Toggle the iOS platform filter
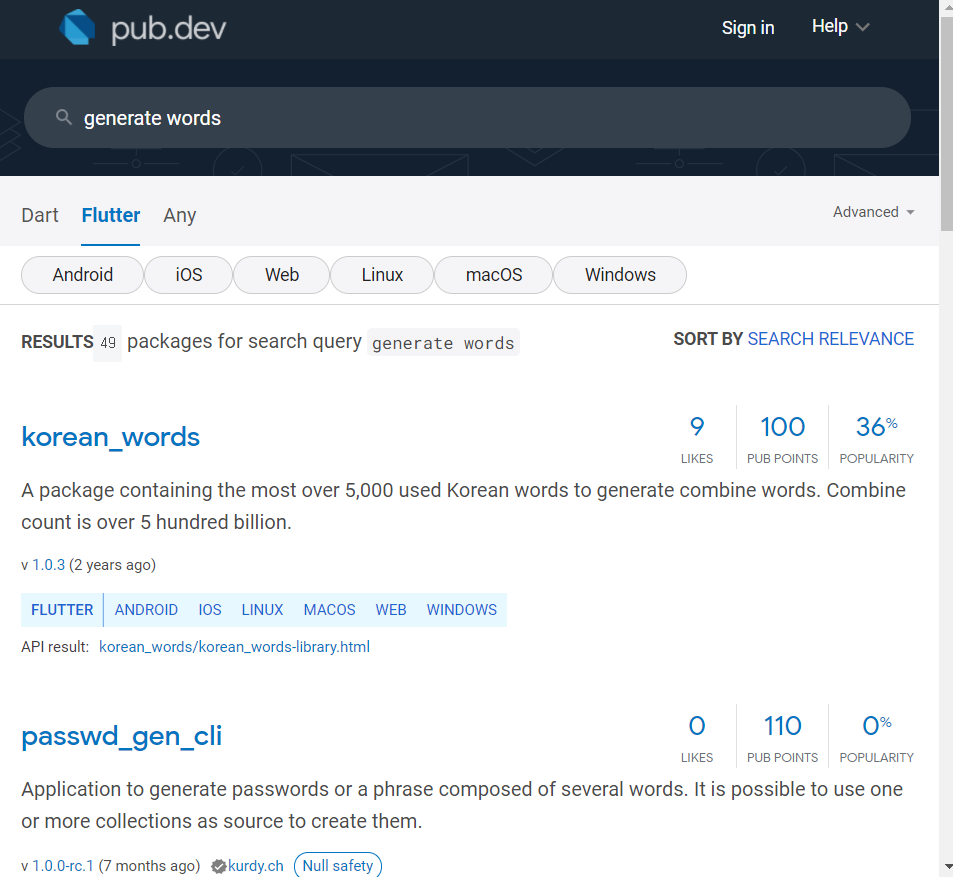The image size is (953, 877). [x=188, y=275]
